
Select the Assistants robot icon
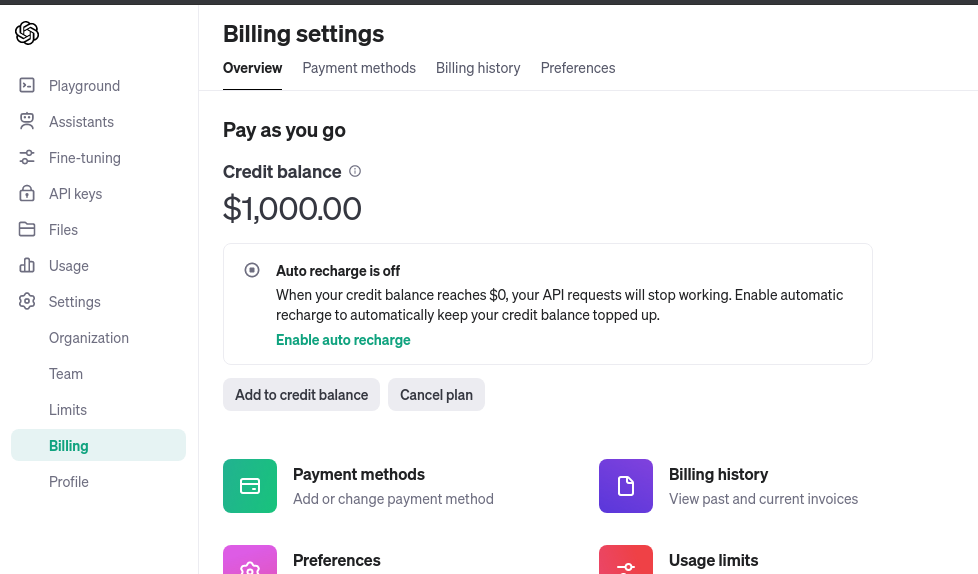click(27, 122)
